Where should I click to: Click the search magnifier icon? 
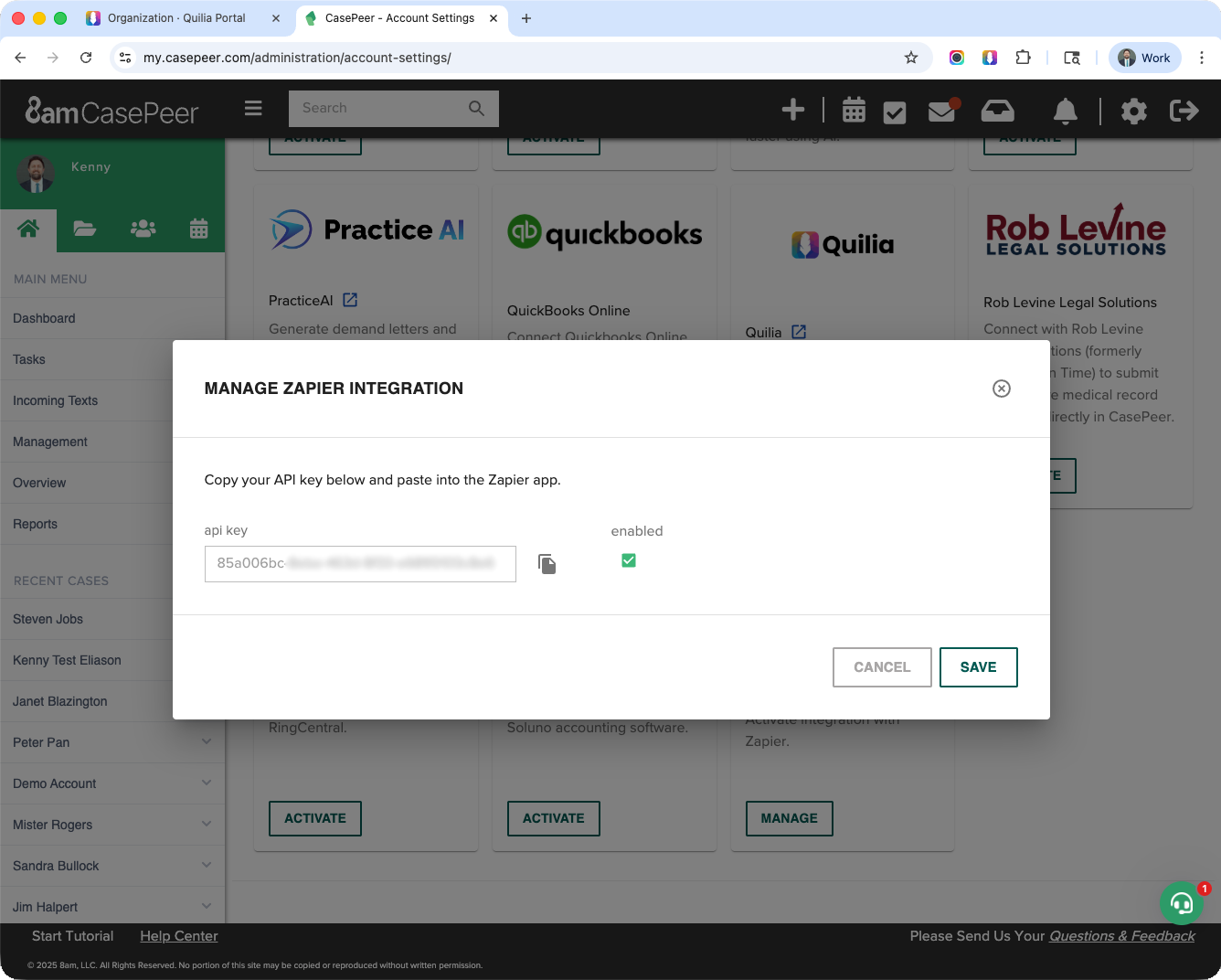(x=476, y=108)
